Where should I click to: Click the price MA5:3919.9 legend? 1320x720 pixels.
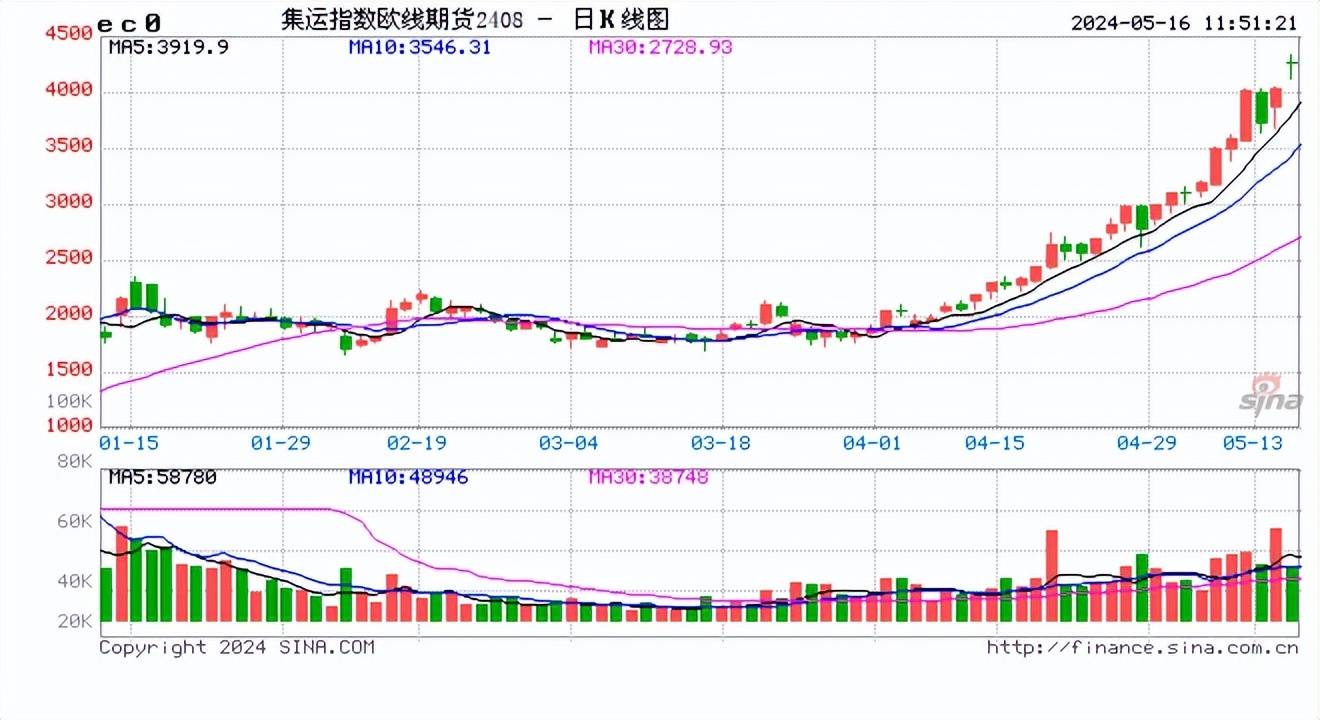(168, 46)
